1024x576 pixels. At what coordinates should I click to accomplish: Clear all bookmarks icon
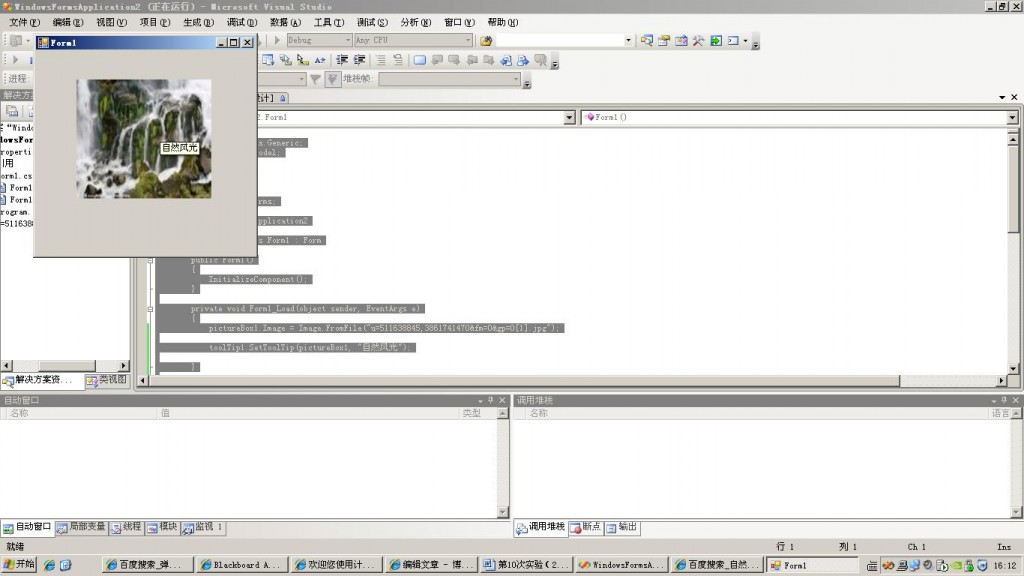pos(541,60)
